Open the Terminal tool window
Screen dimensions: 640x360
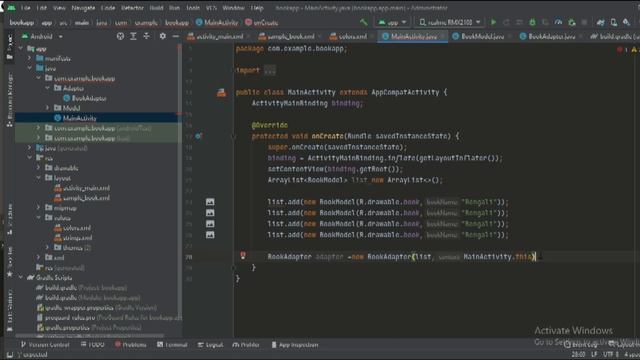tap(172, 345)
